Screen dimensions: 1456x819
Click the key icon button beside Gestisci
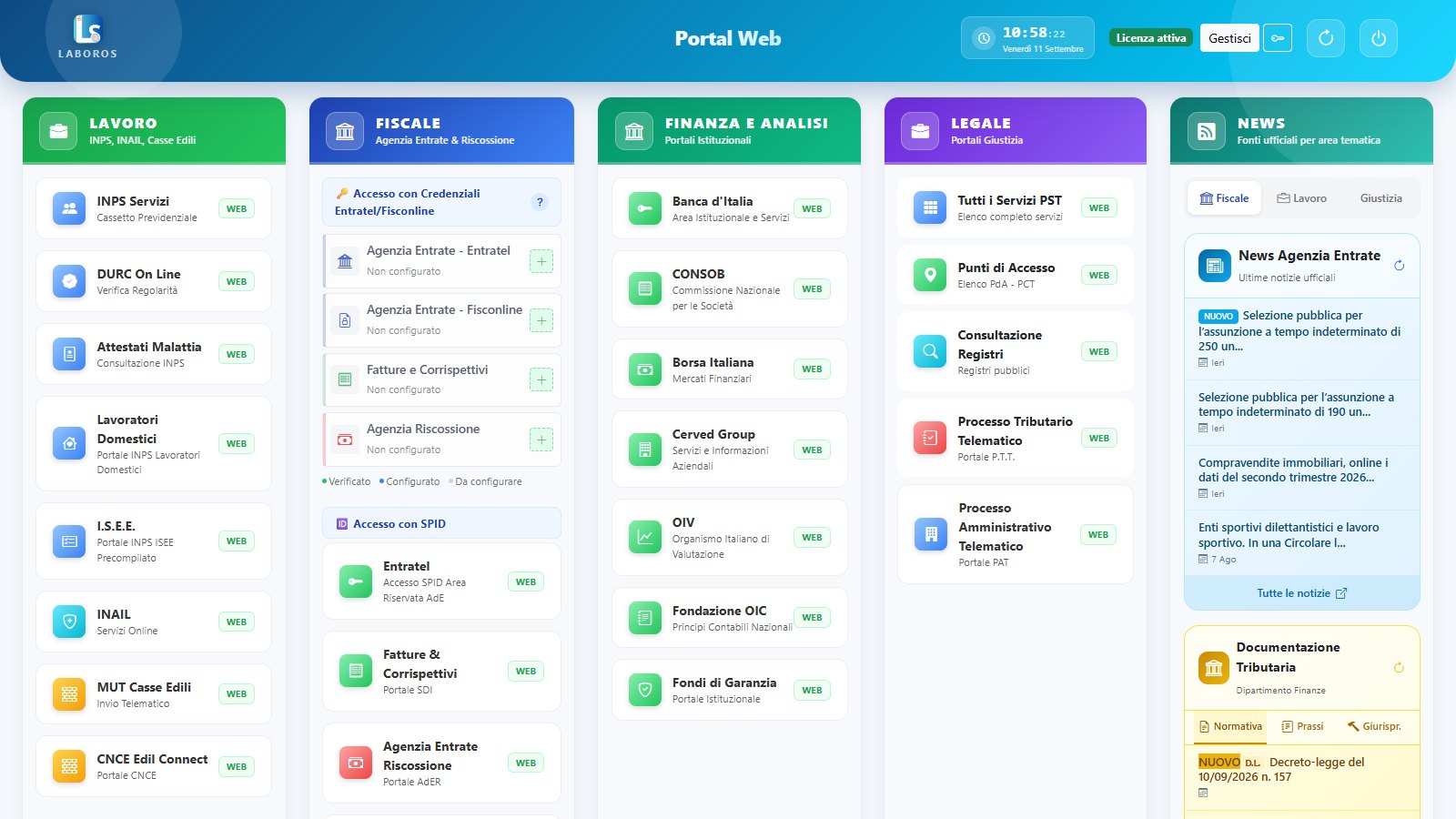[x=1278, y=38]
